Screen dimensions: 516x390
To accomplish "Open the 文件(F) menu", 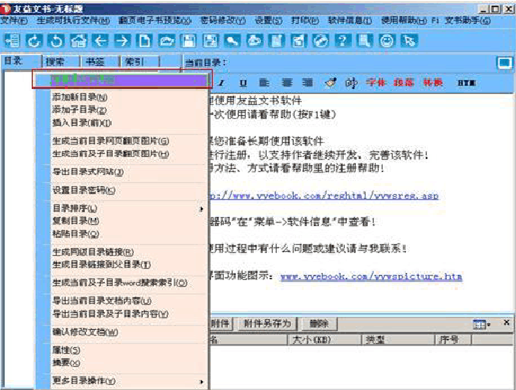I will [14, 21].
